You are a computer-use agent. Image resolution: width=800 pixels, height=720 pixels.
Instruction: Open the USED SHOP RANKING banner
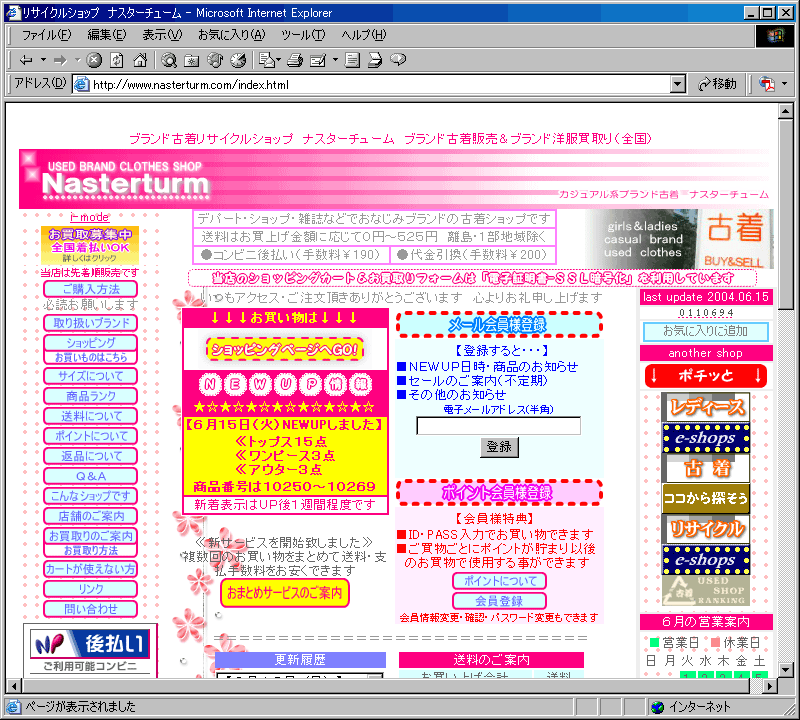click(706, 590)
